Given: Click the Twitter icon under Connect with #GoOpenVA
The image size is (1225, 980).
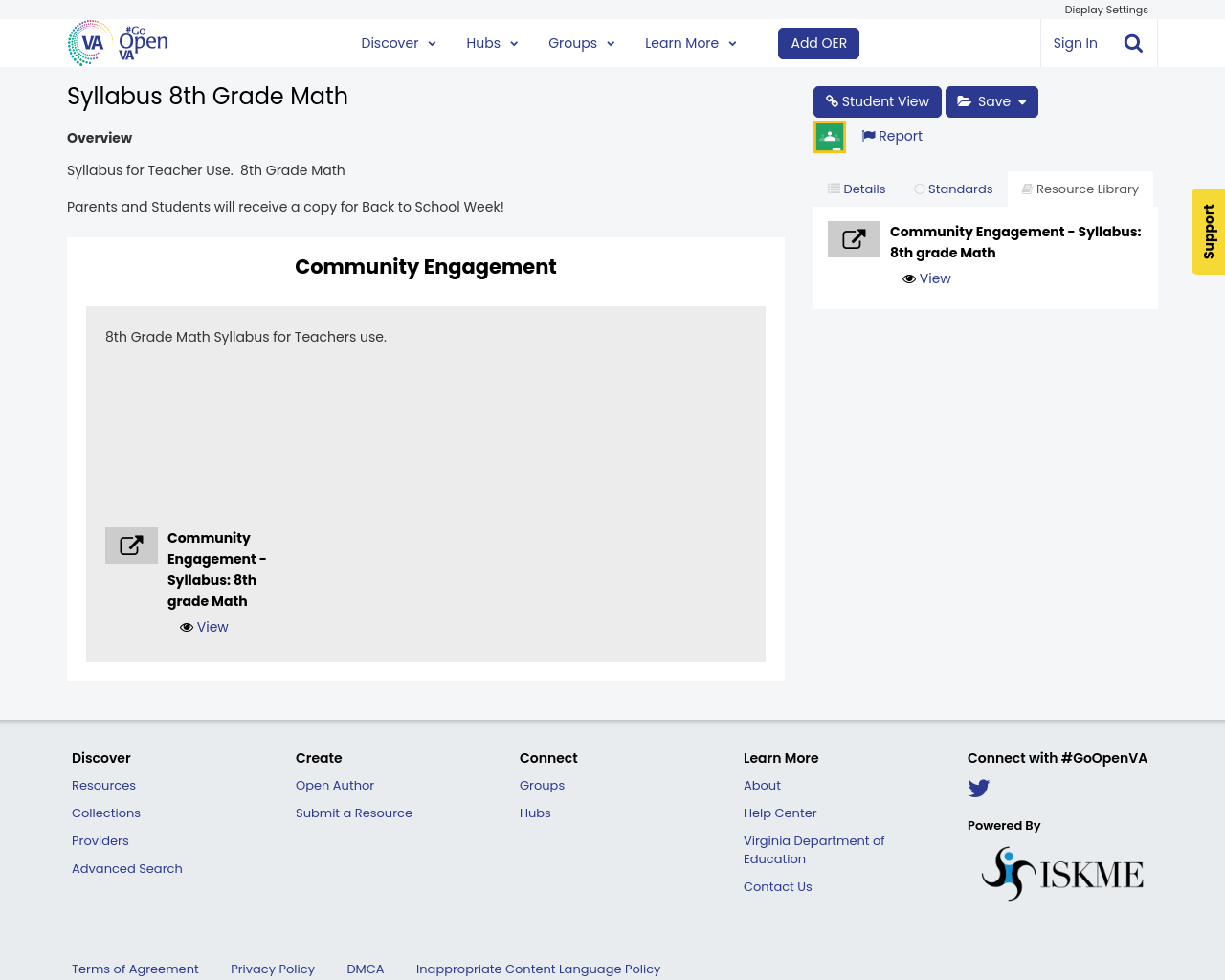Looking at the screenshot, I should coord(978,789).
